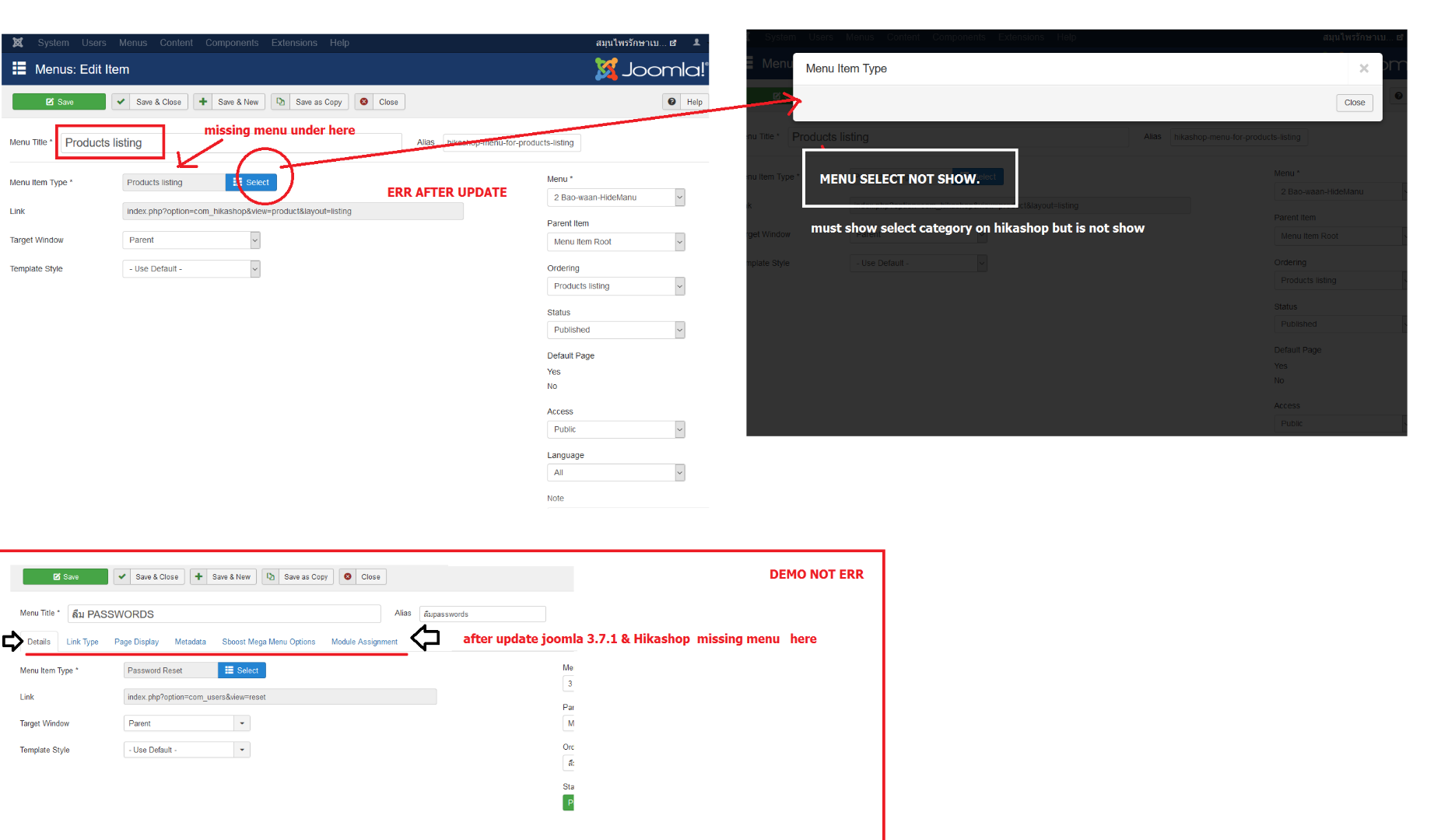
Task: Expand Template Style dropdown in Products listing form
Action: coord(191,268)
